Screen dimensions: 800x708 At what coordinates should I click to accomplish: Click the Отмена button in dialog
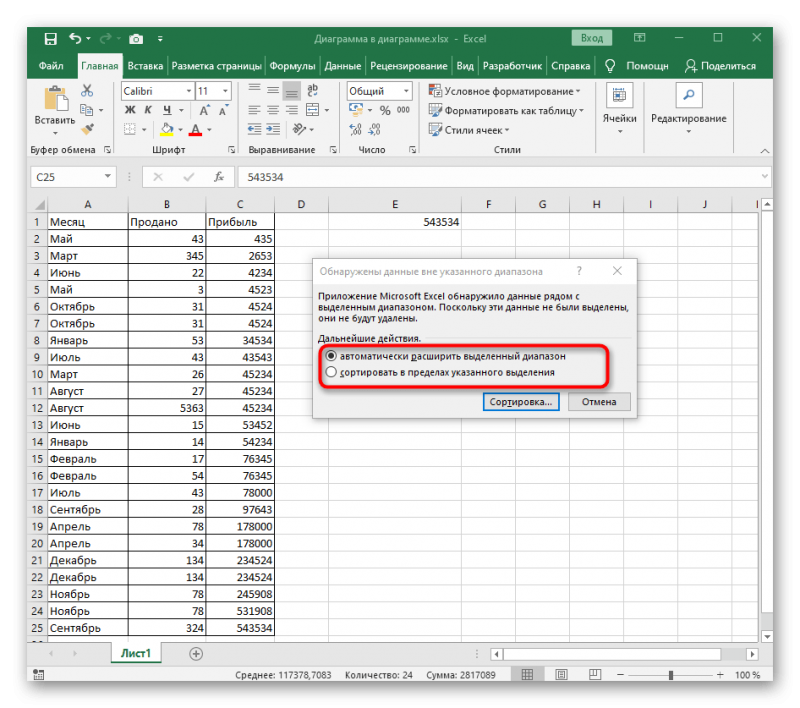pos(599,401)
